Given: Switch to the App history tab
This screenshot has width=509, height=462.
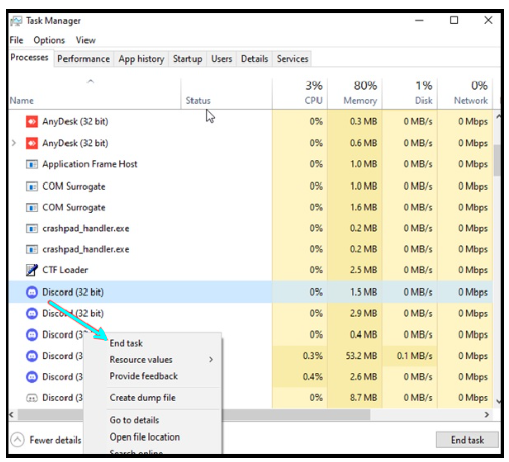Looking at the screenshot, I should (x=141, y=59).
